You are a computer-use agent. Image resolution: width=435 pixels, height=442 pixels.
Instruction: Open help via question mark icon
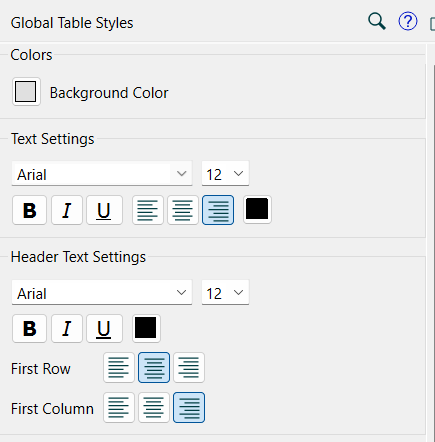coord(408,21)
